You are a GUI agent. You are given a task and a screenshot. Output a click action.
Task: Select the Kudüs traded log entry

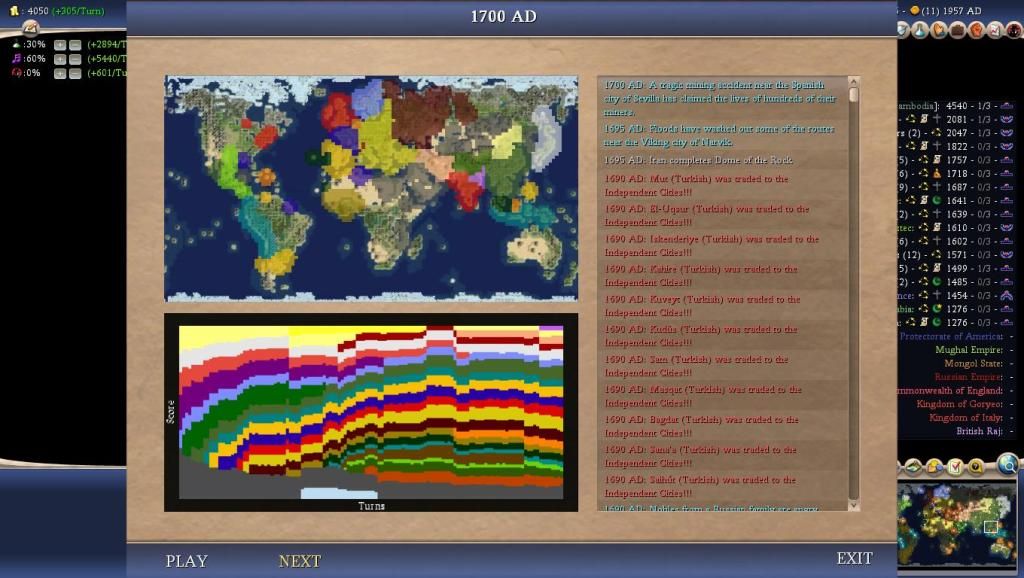(722, 336)
